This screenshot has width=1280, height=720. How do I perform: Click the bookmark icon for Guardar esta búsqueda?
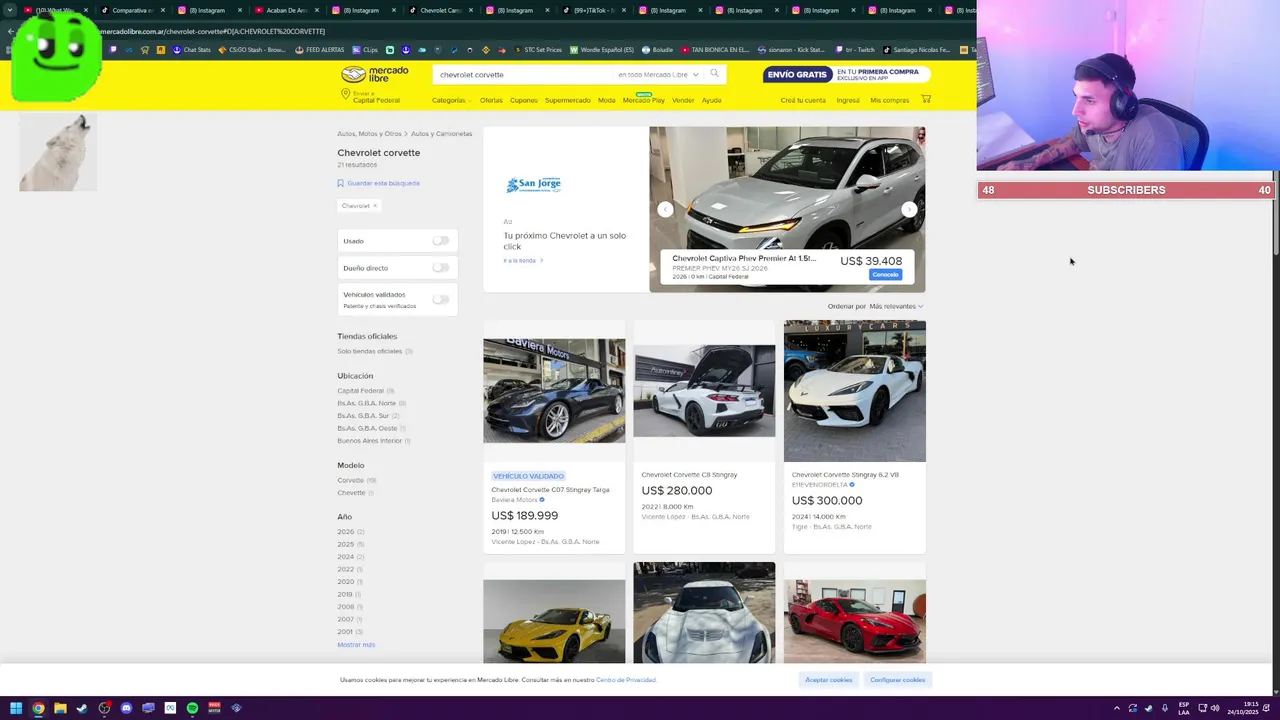tap(340, 183)
